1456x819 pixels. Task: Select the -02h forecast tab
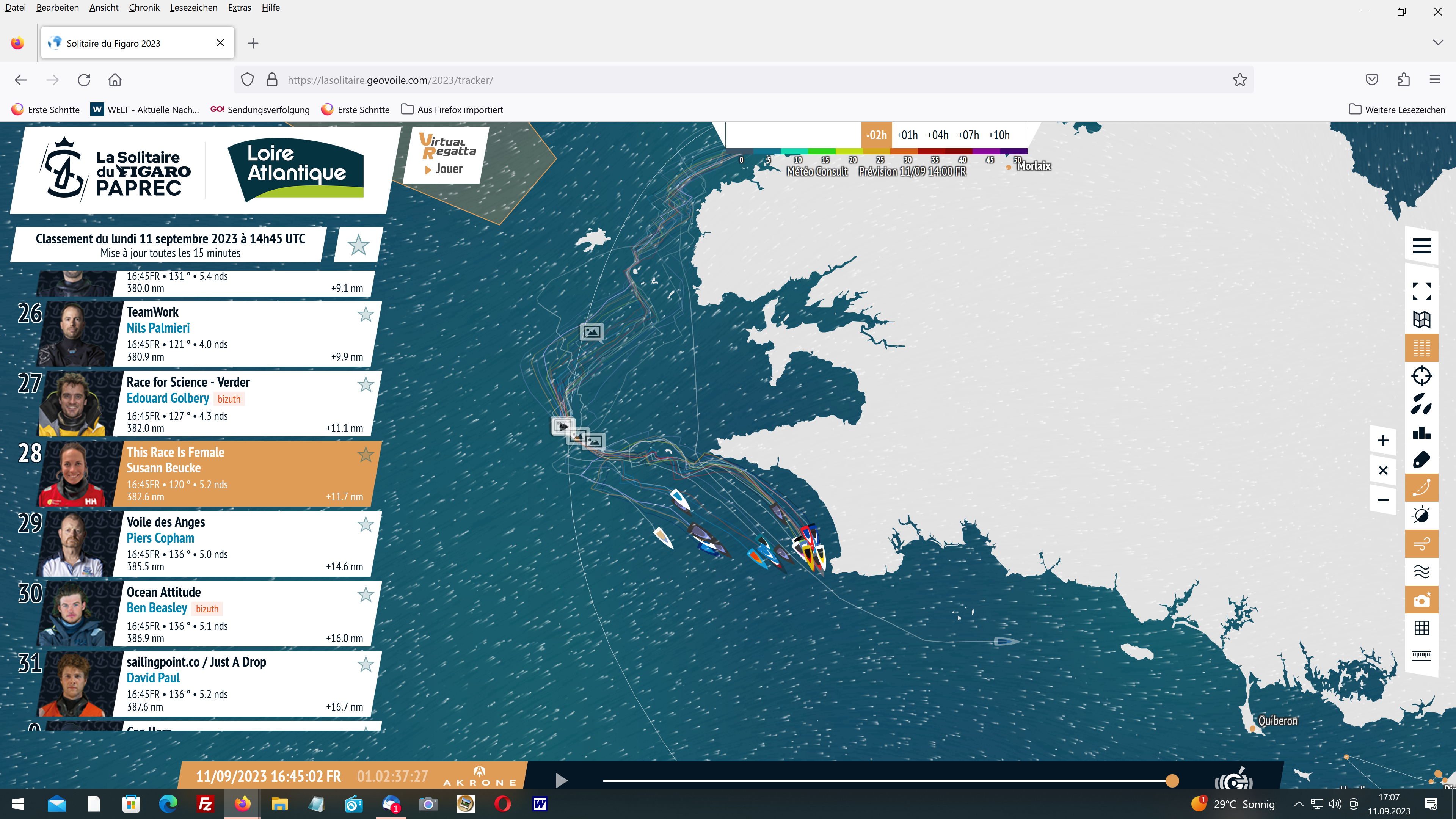877,135
